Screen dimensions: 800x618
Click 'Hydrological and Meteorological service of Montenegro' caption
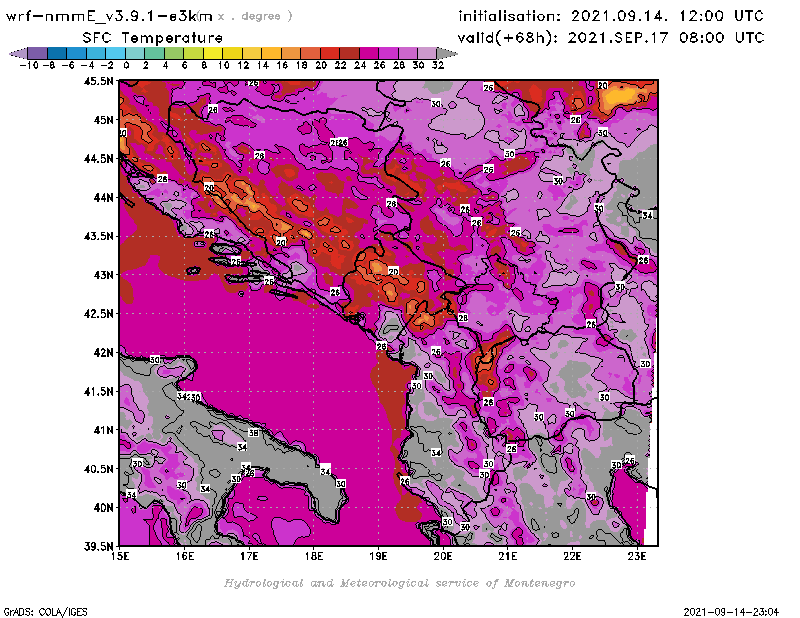[x=399, y=583]
